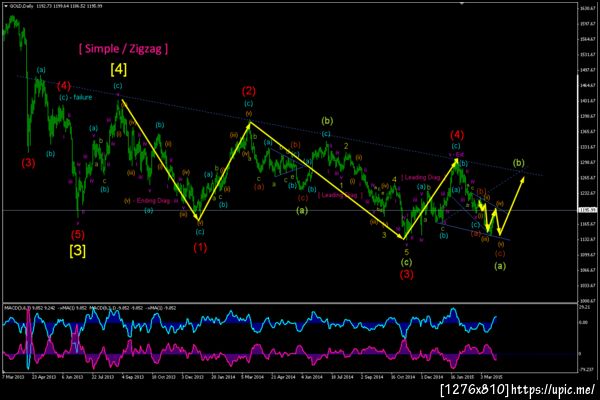The image size is (600, 400).
Task: Click green '(b)' label above June 2014 peak
Action: [x=327, y=121]
